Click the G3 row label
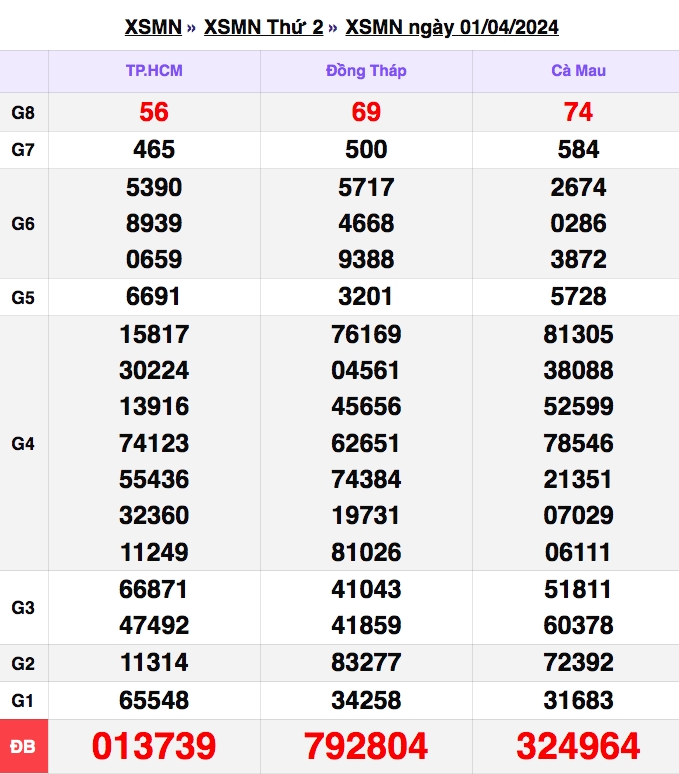Screen dimensions: 679x774 [x=23, y=608]
